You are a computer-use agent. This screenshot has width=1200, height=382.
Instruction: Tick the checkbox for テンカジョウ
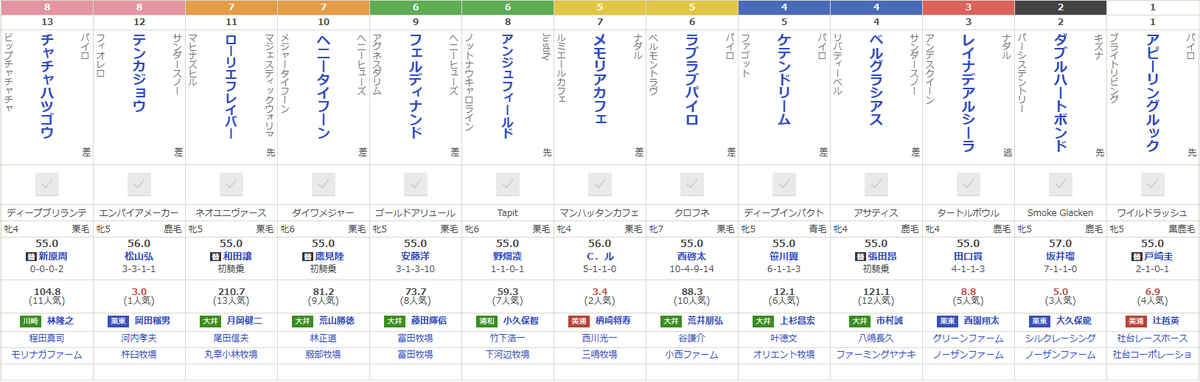coord(138,184)
